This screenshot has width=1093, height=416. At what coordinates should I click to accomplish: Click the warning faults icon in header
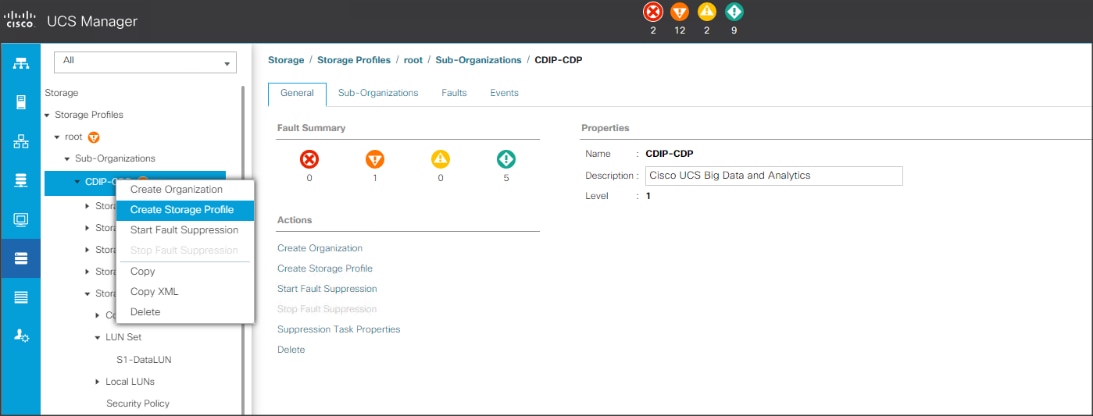[734, 12]
